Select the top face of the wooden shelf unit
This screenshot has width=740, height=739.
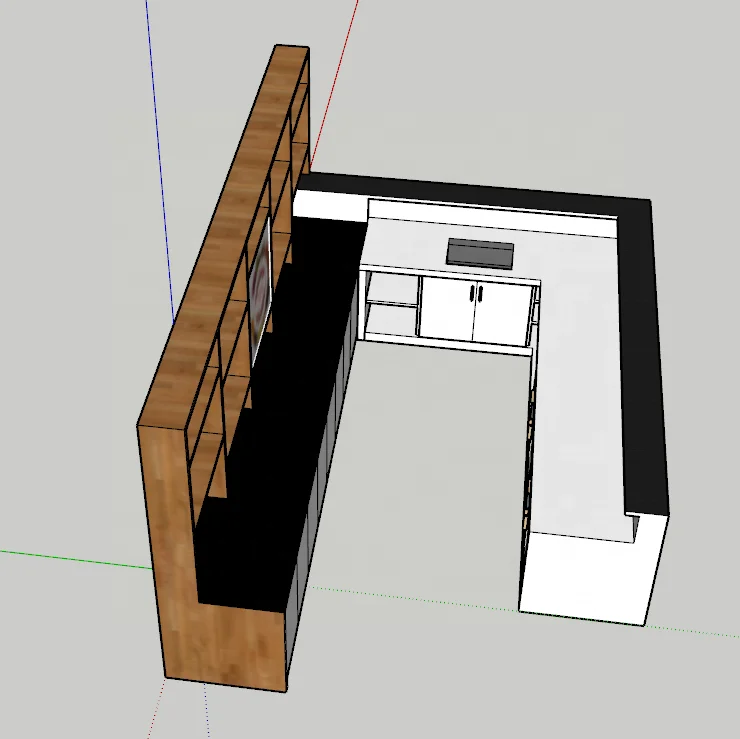click(x=222, y=236)
